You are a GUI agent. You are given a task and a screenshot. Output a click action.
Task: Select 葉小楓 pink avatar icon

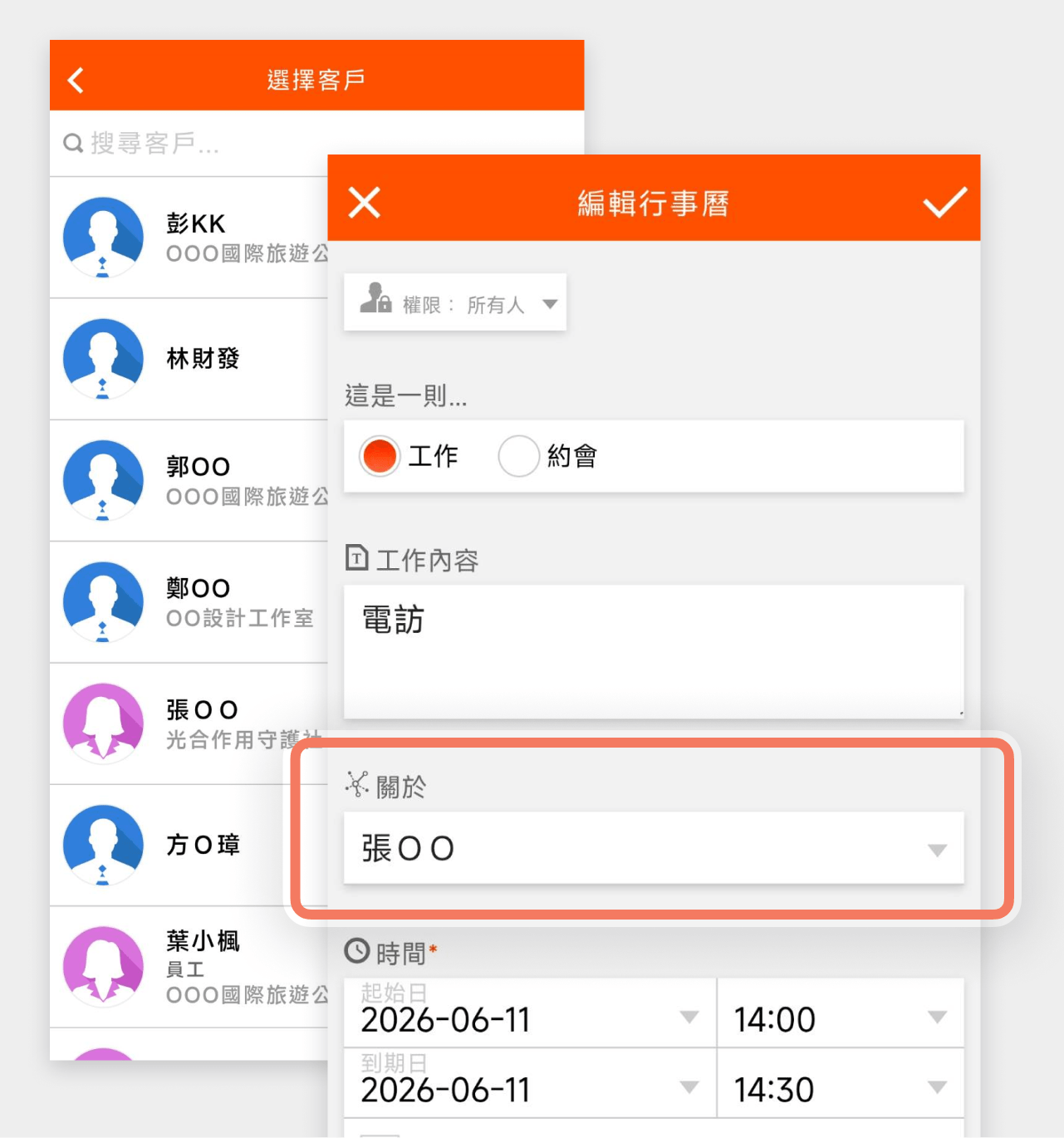103,967
